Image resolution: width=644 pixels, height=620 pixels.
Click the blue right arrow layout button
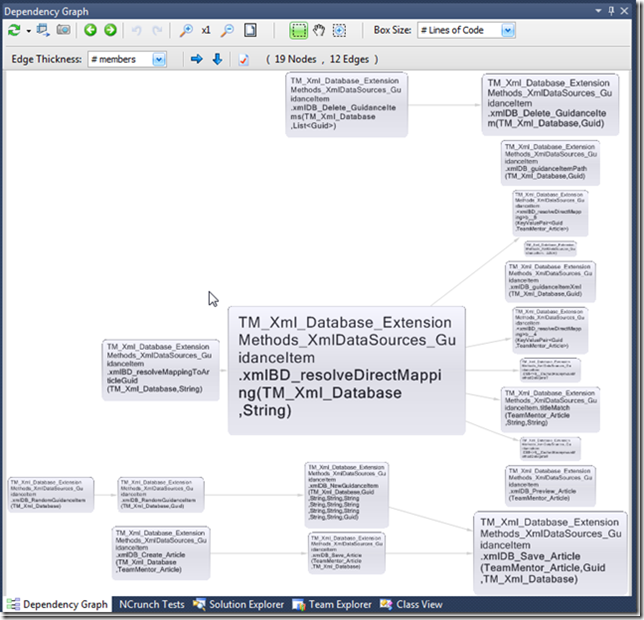(196, 60)
